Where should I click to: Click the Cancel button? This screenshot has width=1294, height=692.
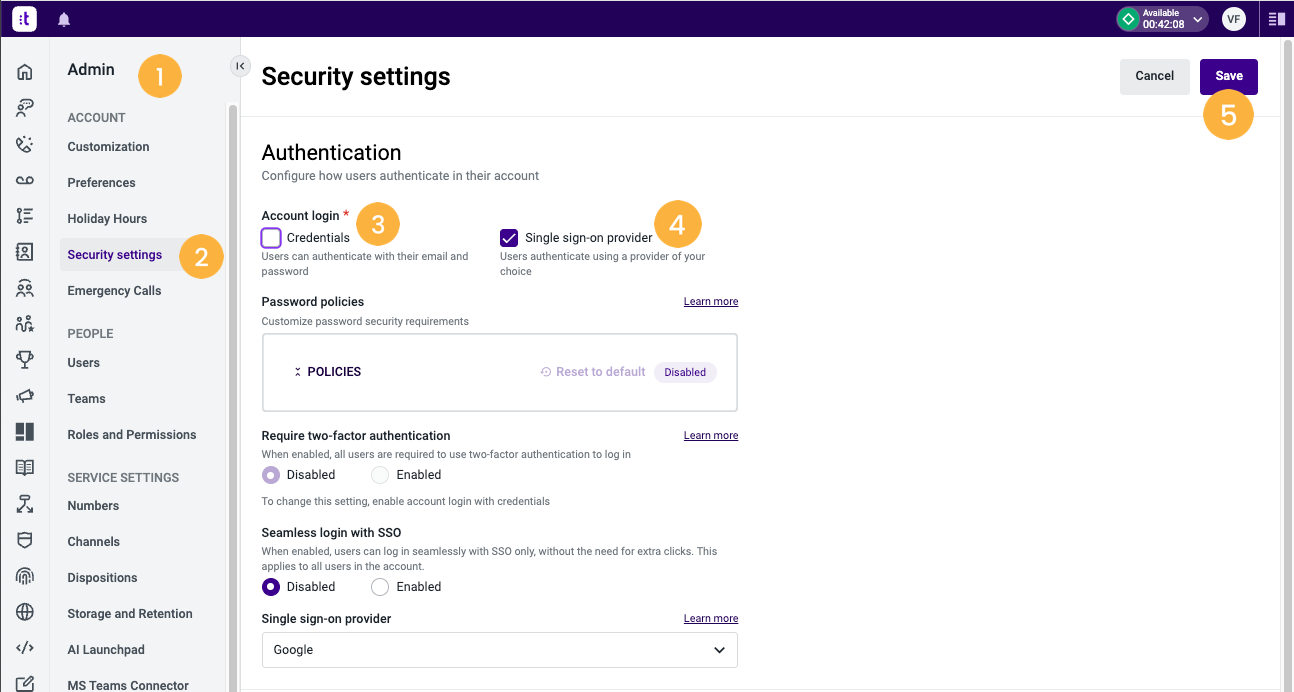coord(1155,77)
